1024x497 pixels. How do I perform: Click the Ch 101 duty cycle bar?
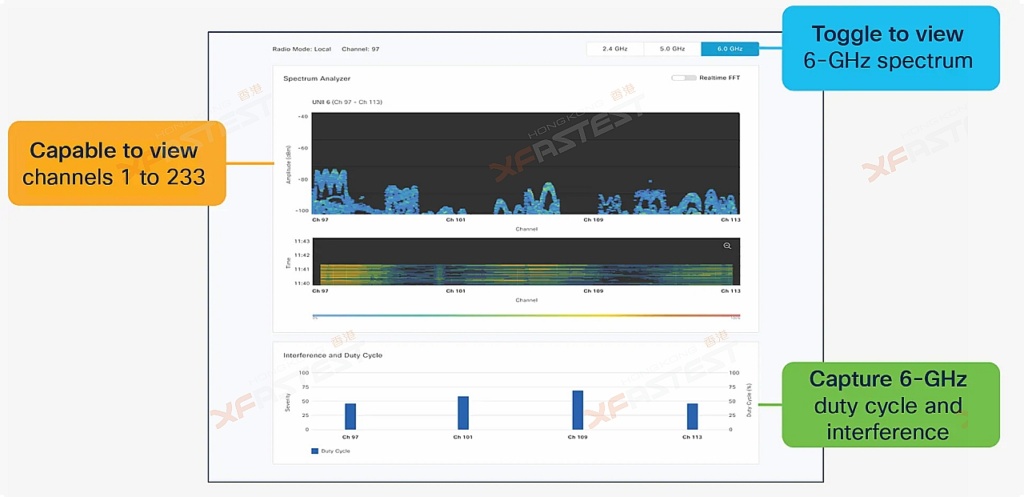click(463, 412)
